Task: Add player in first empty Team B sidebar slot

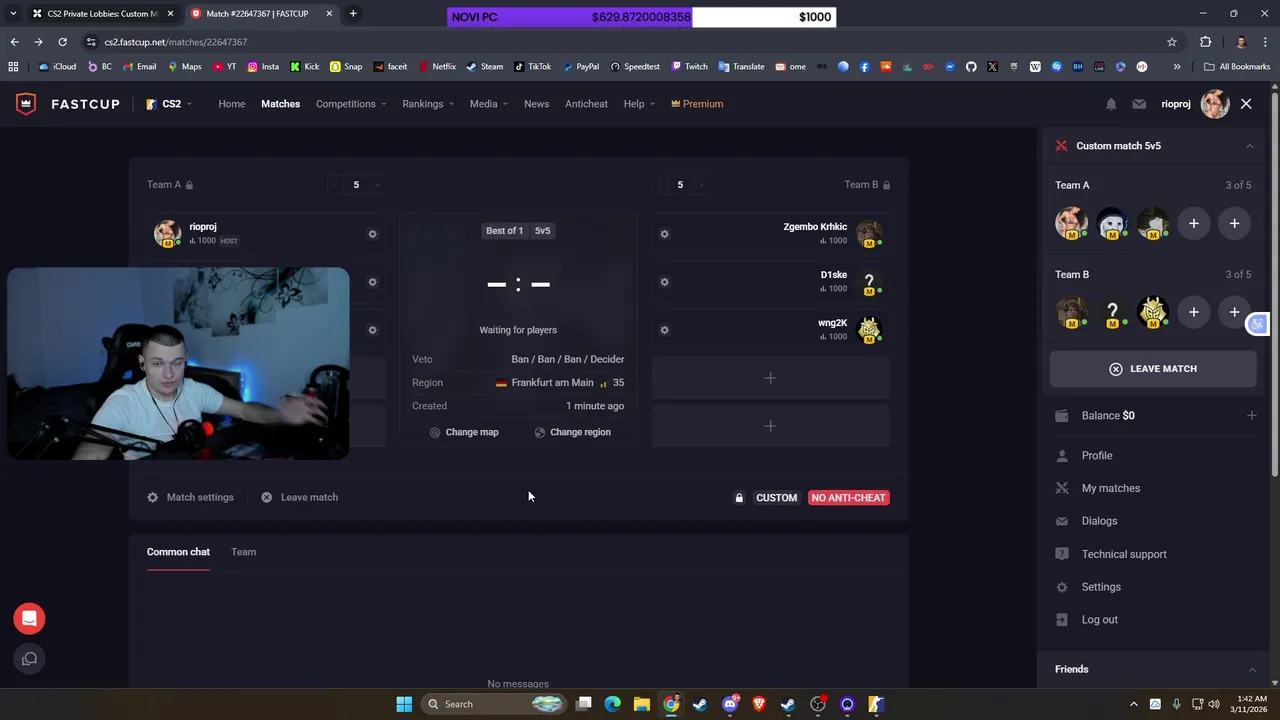Action: point(1193,313)
